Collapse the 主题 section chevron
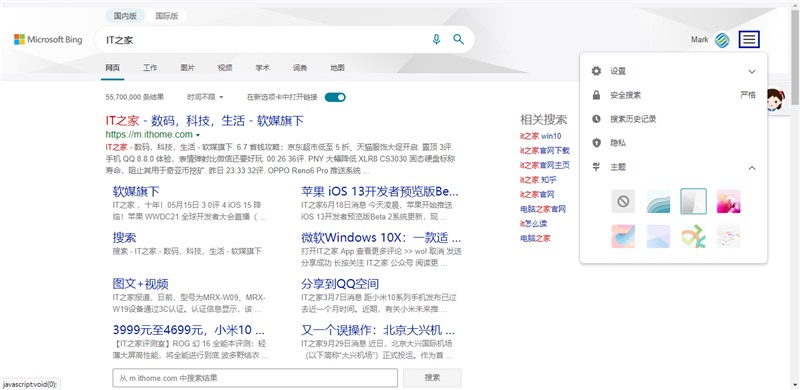 [x=752, y=167]
